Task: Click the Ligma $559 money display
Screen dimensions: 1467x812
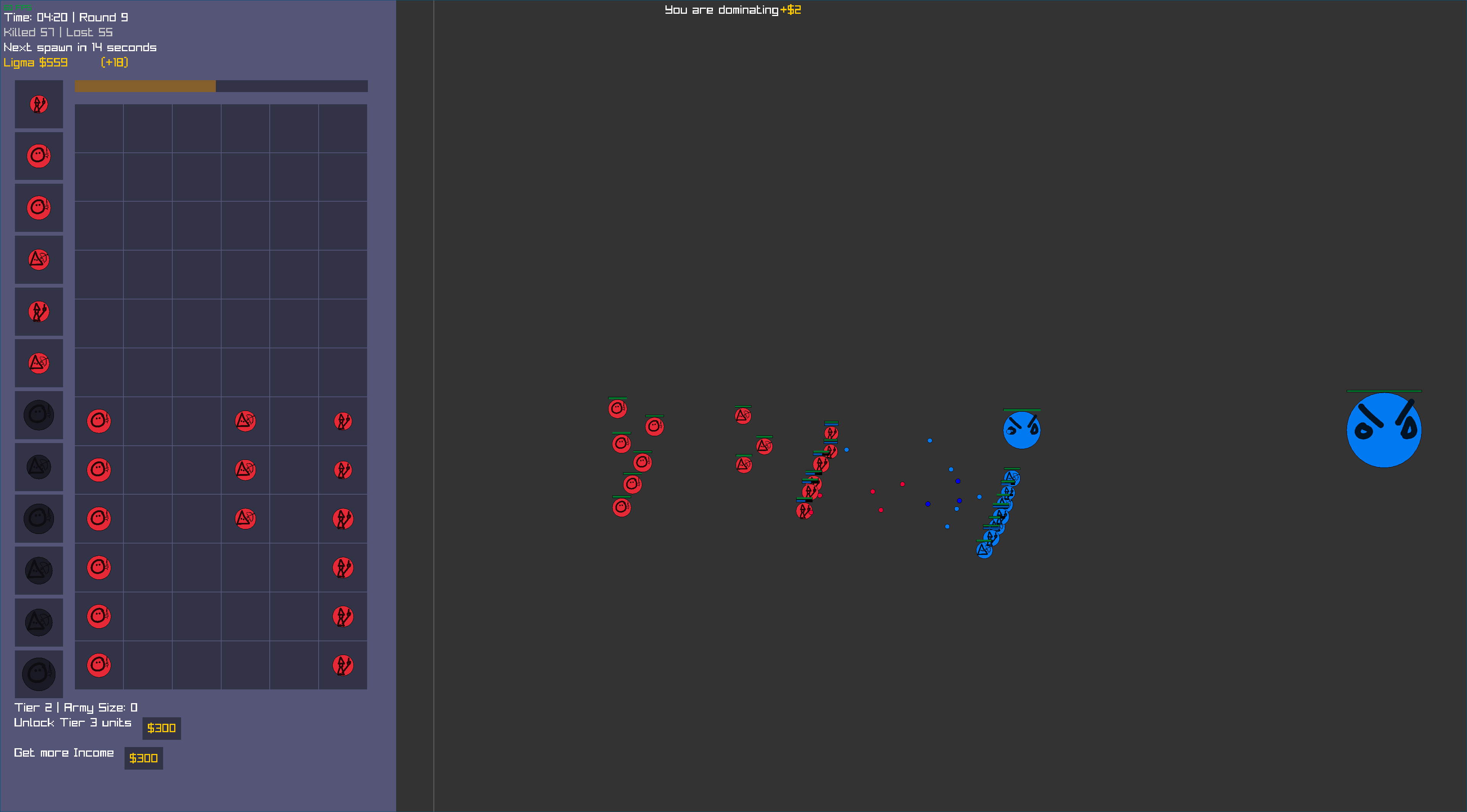Action: [35, 63]
